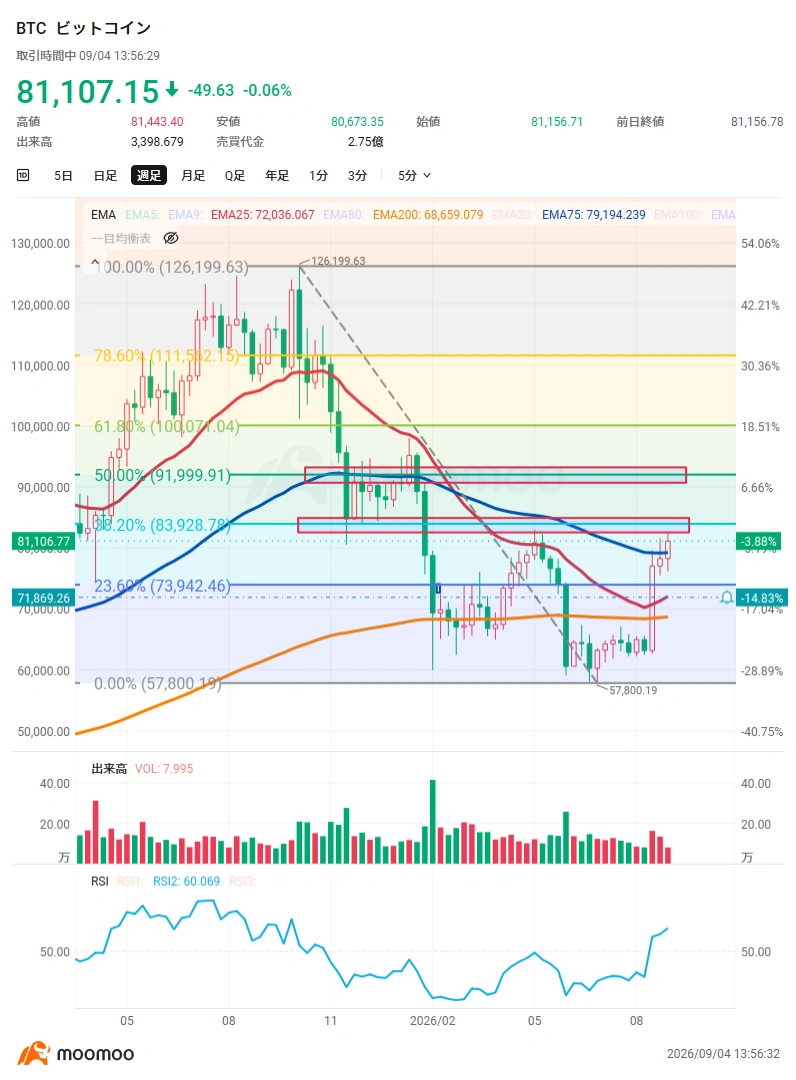
Task: Select the 1分 interval tab
Action: (x=318, y=176)
